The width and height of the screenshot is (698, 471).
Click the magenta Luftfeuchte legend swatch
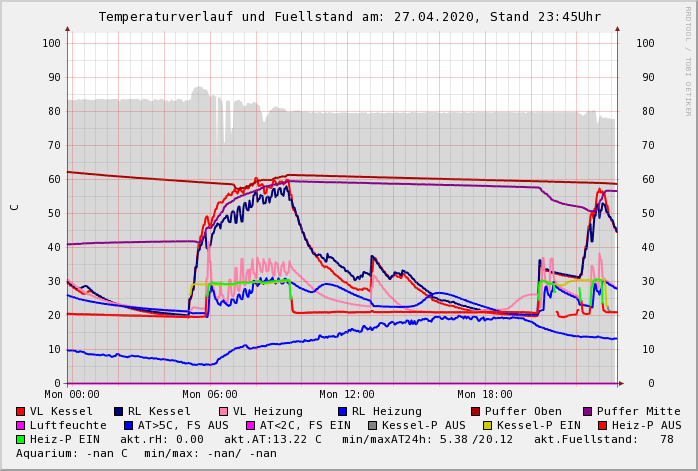click(x=21, y=425)
